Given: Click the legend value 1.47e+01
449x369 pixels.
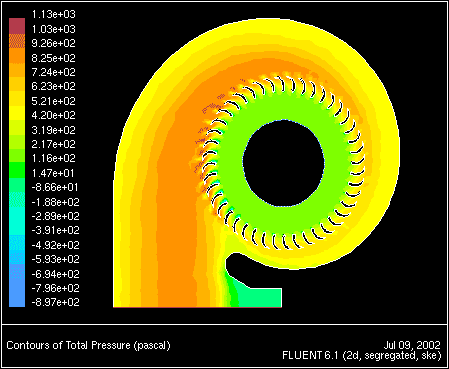Looking at the screenshot, I should click(x=53, y=173).
